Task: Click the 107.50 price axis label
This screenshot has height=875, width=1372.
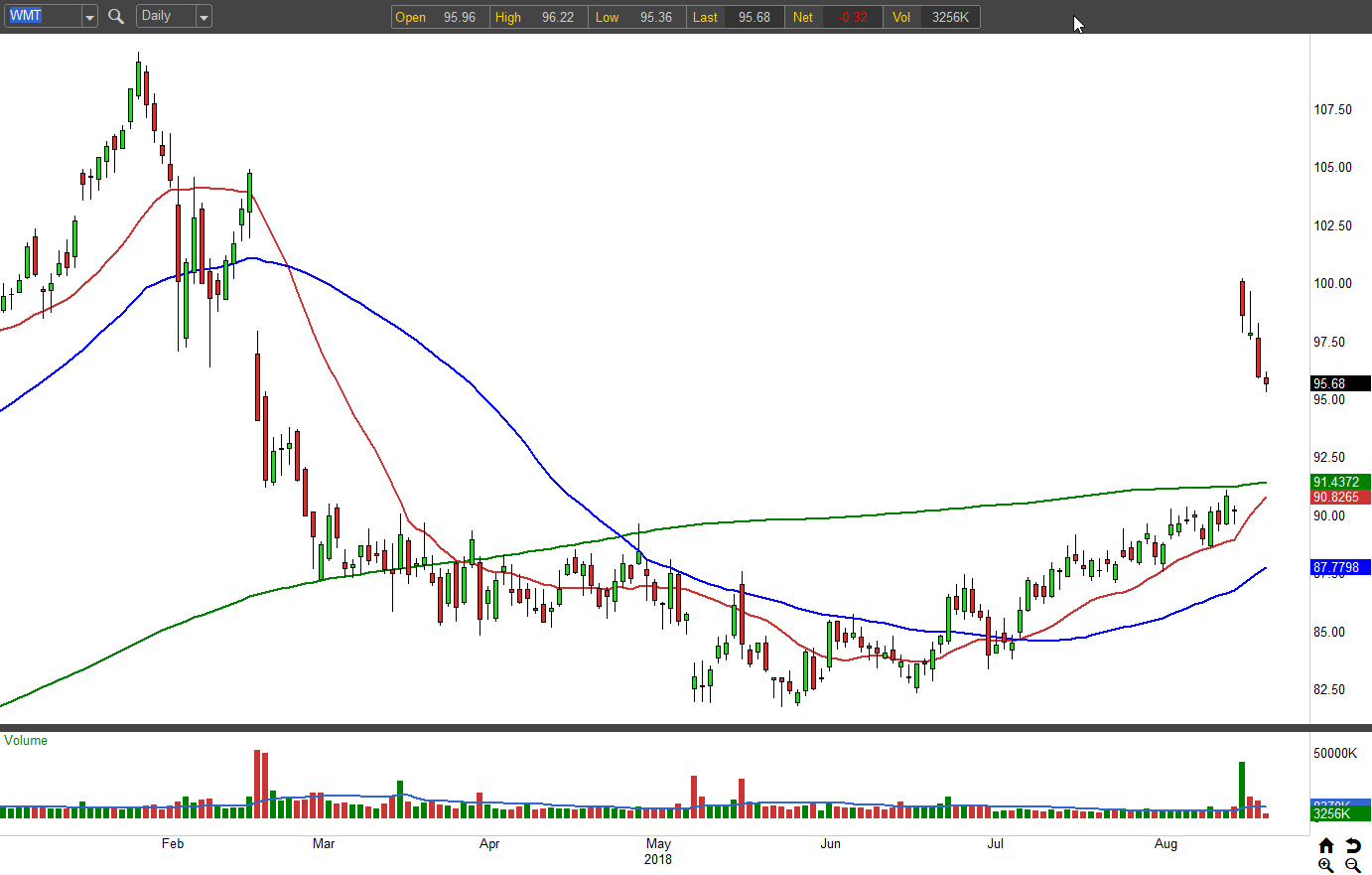Action: [x=1333, y=109]
